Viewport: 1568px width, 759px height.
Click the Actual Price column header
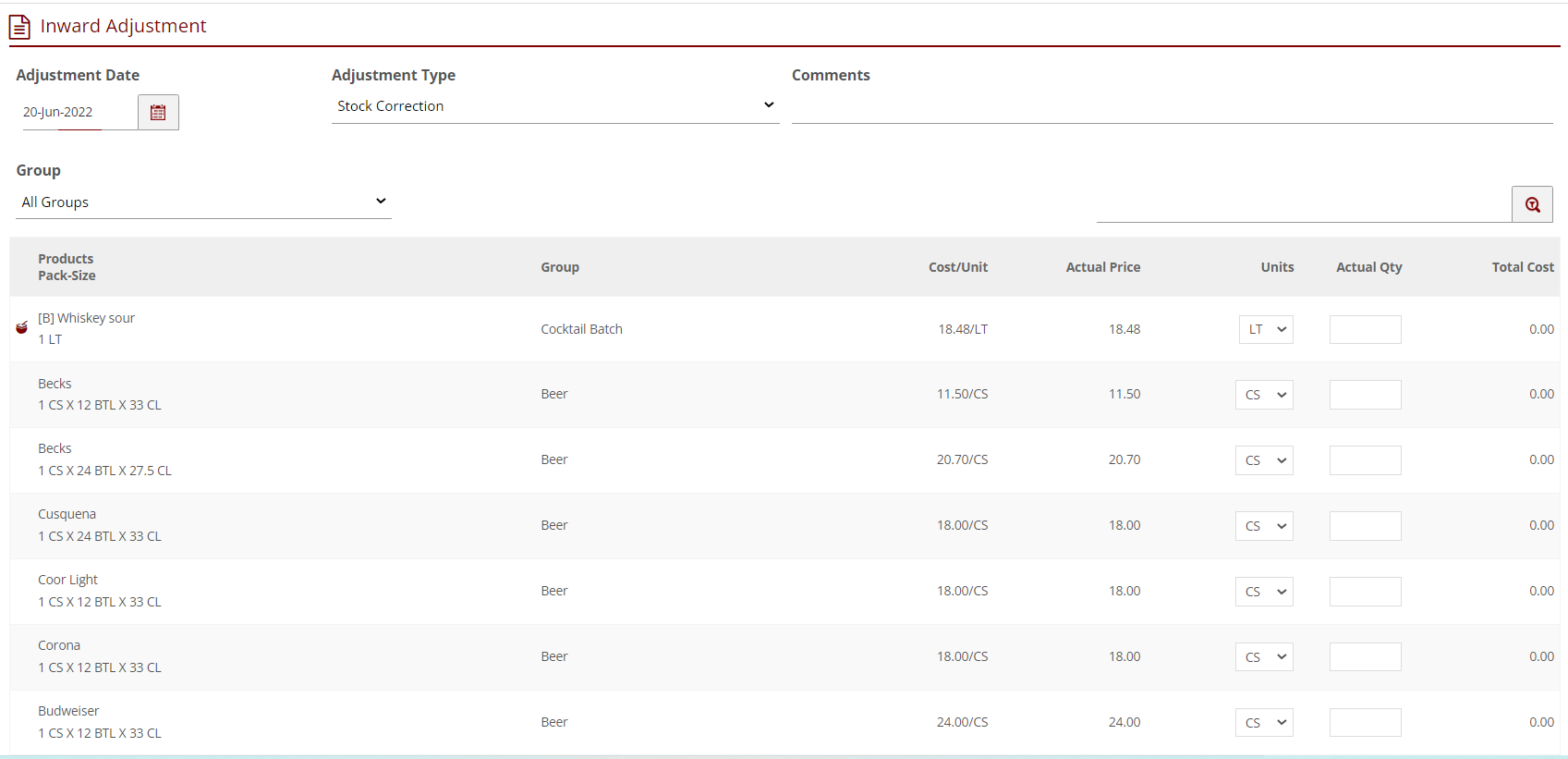click(1103, 267)
